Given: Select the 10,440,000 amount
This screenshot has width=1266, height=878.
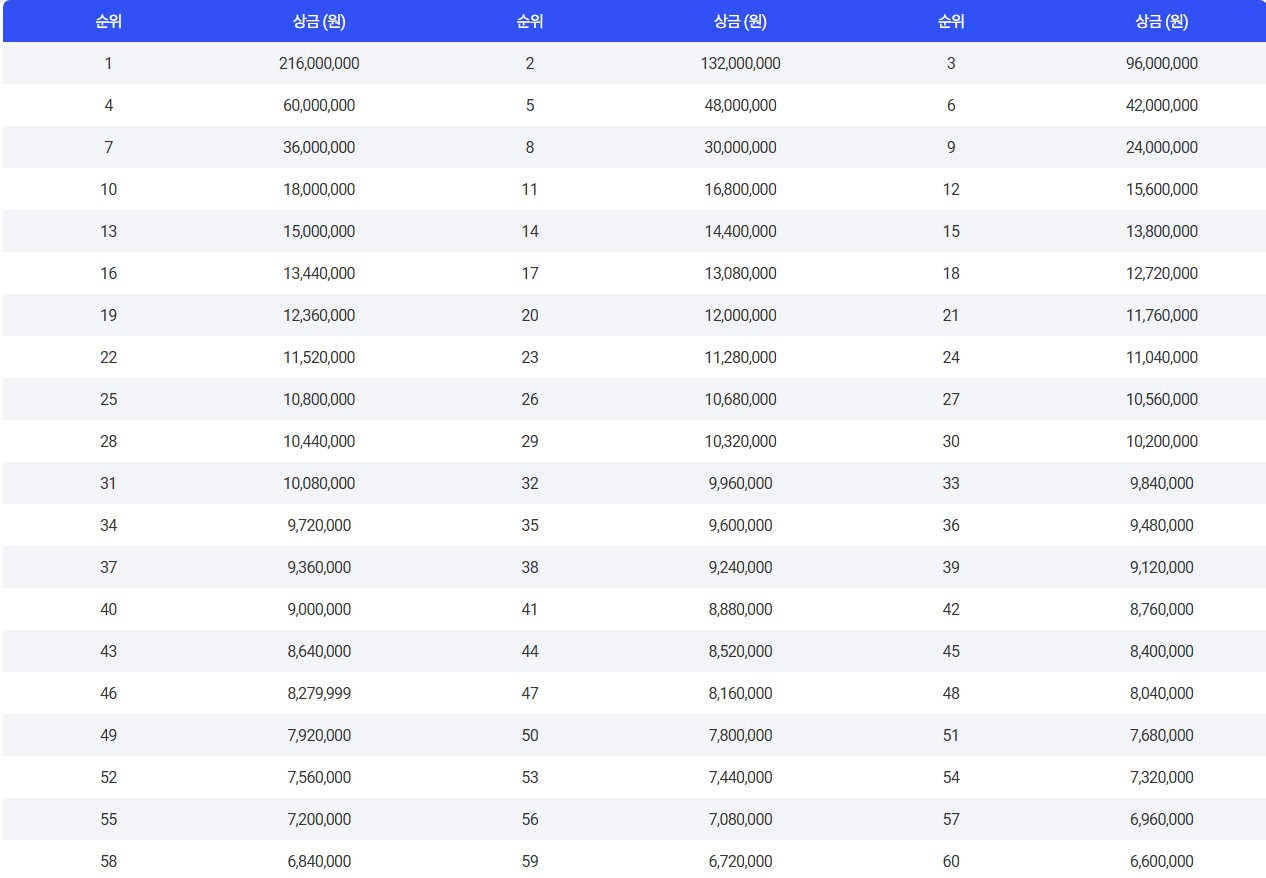Looking at the screenshot, I should (x=319, y=441).
